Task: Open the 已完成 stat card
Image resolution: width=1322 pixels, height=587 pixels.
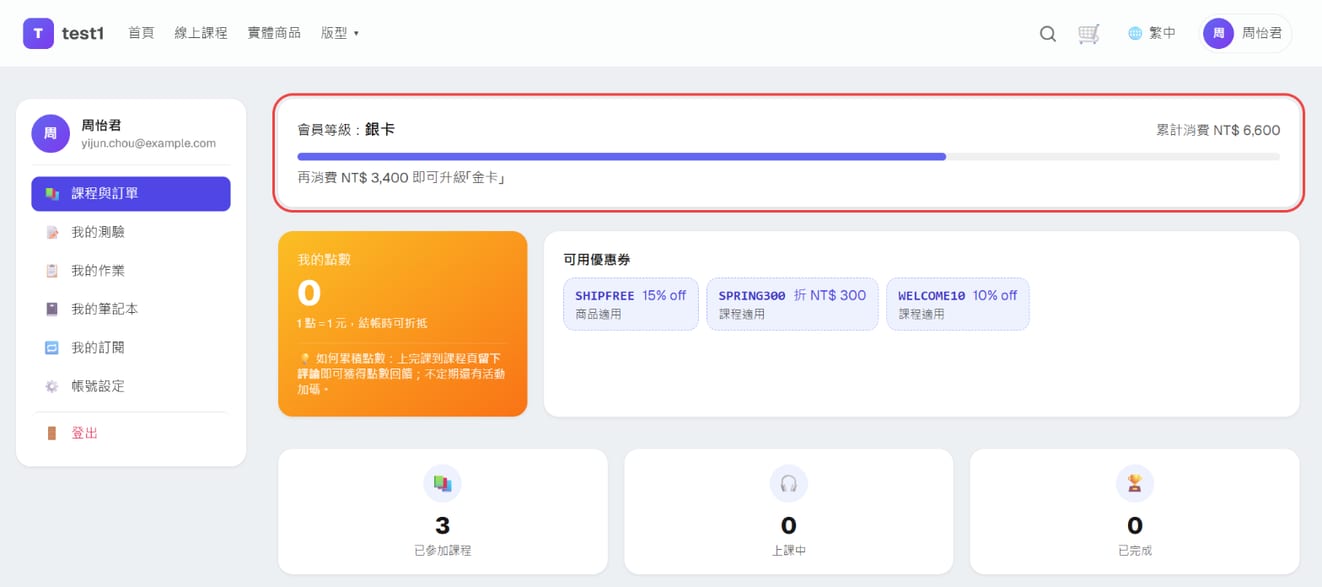Action: (x=1135, y=512)
